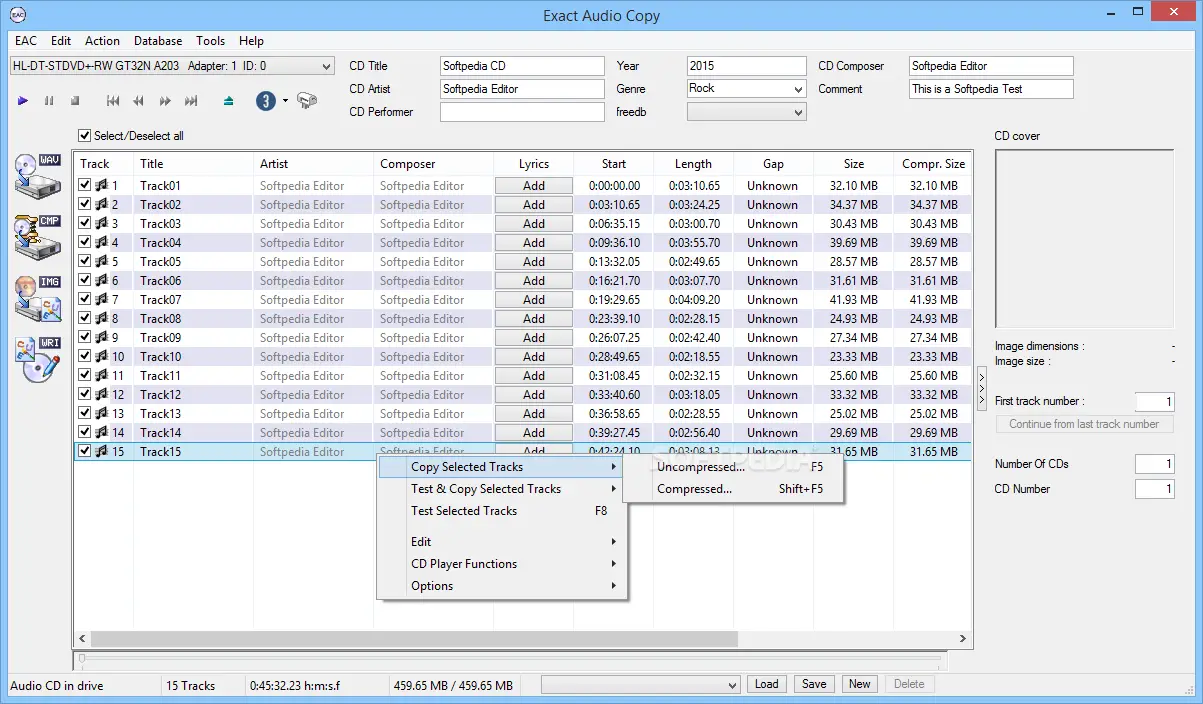Image resolution: width=1203 pixels, height=704 pixels.
Task: Open the freedb dropdown
Action: point(797,113)
